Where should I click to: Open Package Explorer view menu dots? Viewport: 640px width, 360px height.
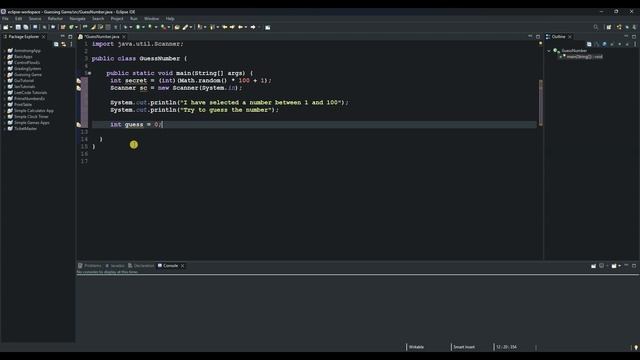coord(71,44)
